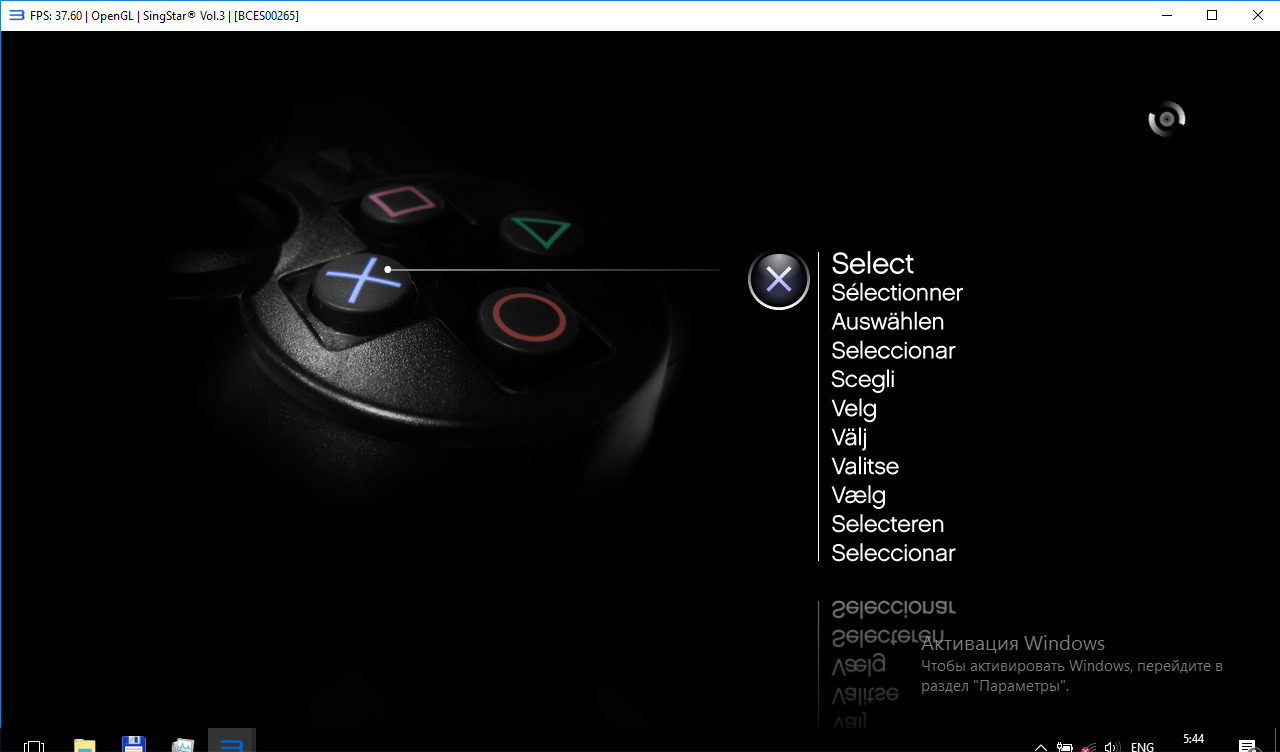Open the Action Center notifications icon
This screenshot has height=752, width=1280.
1247,746
